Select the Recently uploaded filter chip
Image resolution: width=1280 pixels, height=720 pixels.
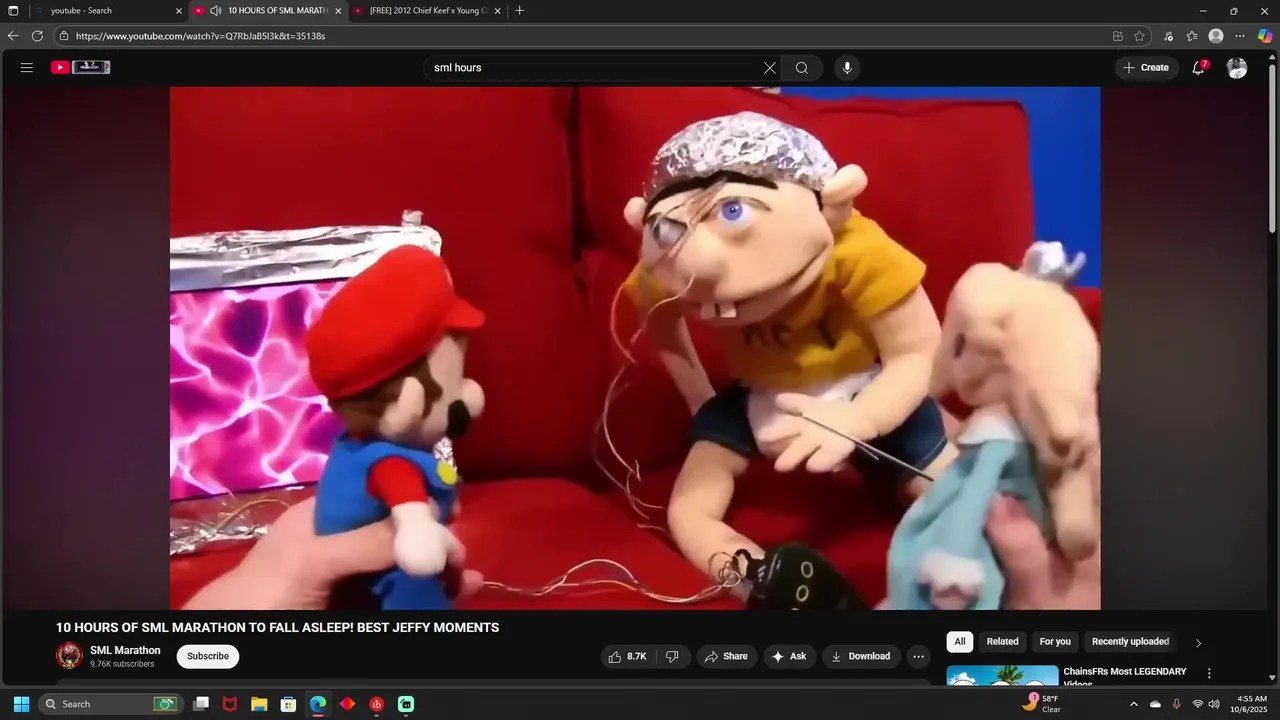tap(1130, 642)
